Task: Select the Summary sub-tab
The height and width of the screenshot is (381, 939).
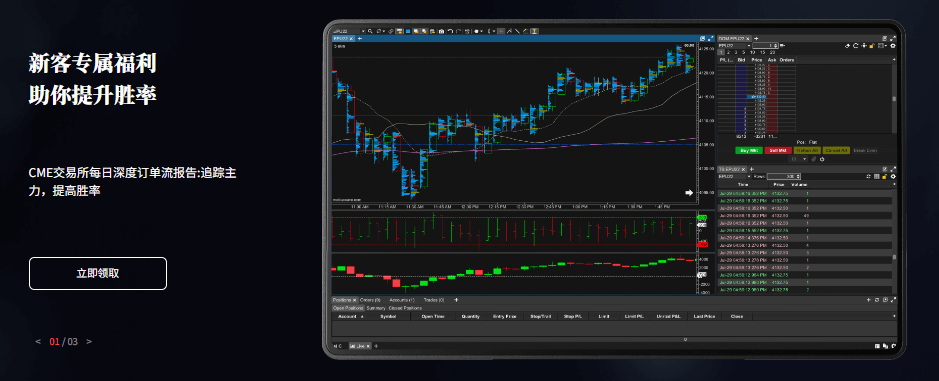Action: tap(376, 308)
